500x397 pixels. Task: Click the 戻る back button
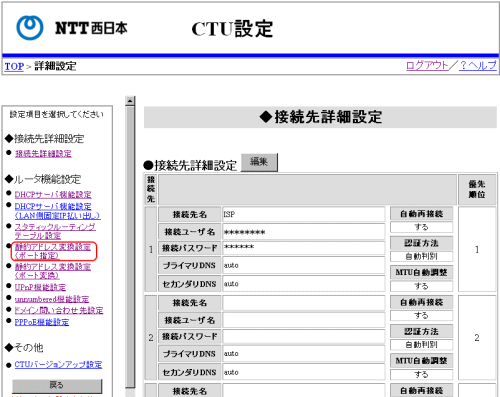coord(57,386)
